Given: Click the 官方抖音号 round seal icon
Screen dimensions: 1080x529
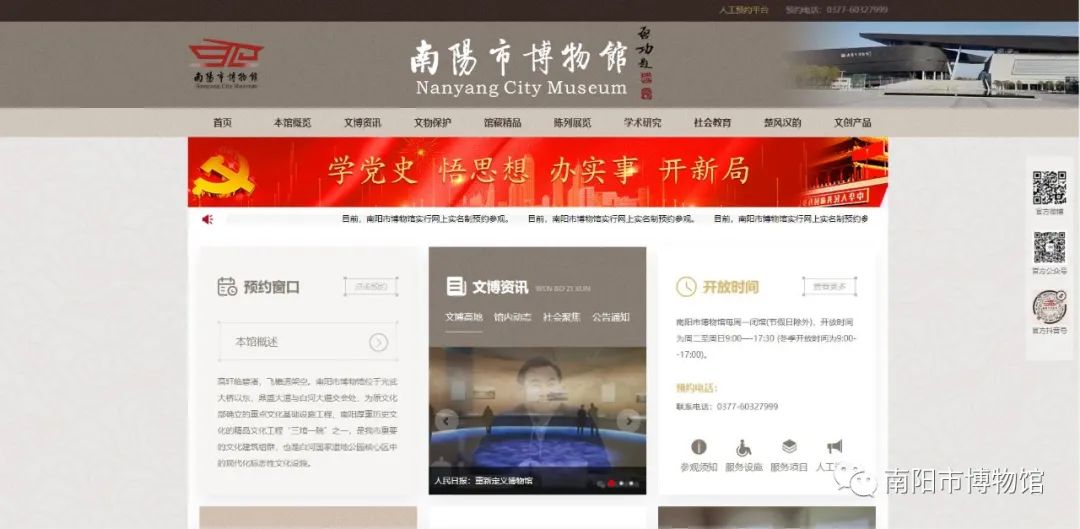Looking at the screenshot, I should pos(1049,307).
